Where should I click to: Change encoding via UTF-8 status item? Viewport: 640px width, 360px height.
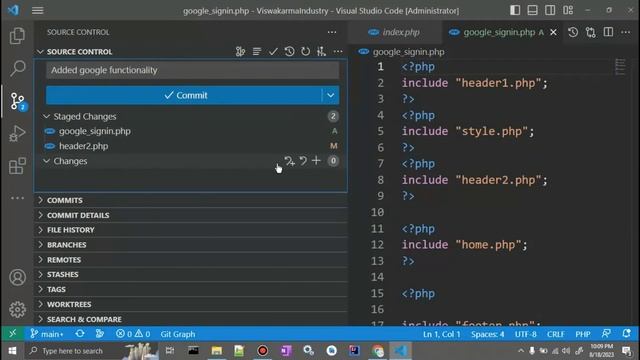point(525,334)
